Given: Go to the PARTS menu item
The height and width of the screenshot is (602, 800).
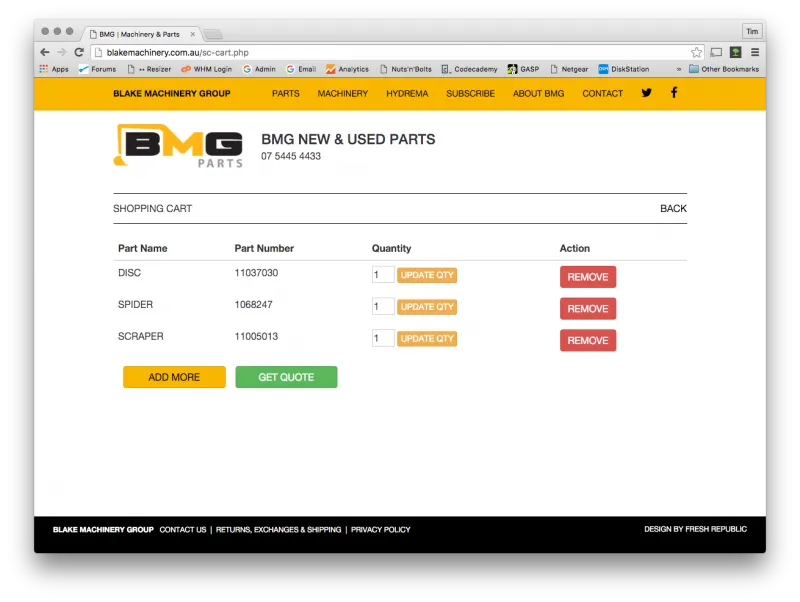Looking at the screenshot, I should point(286,93).
